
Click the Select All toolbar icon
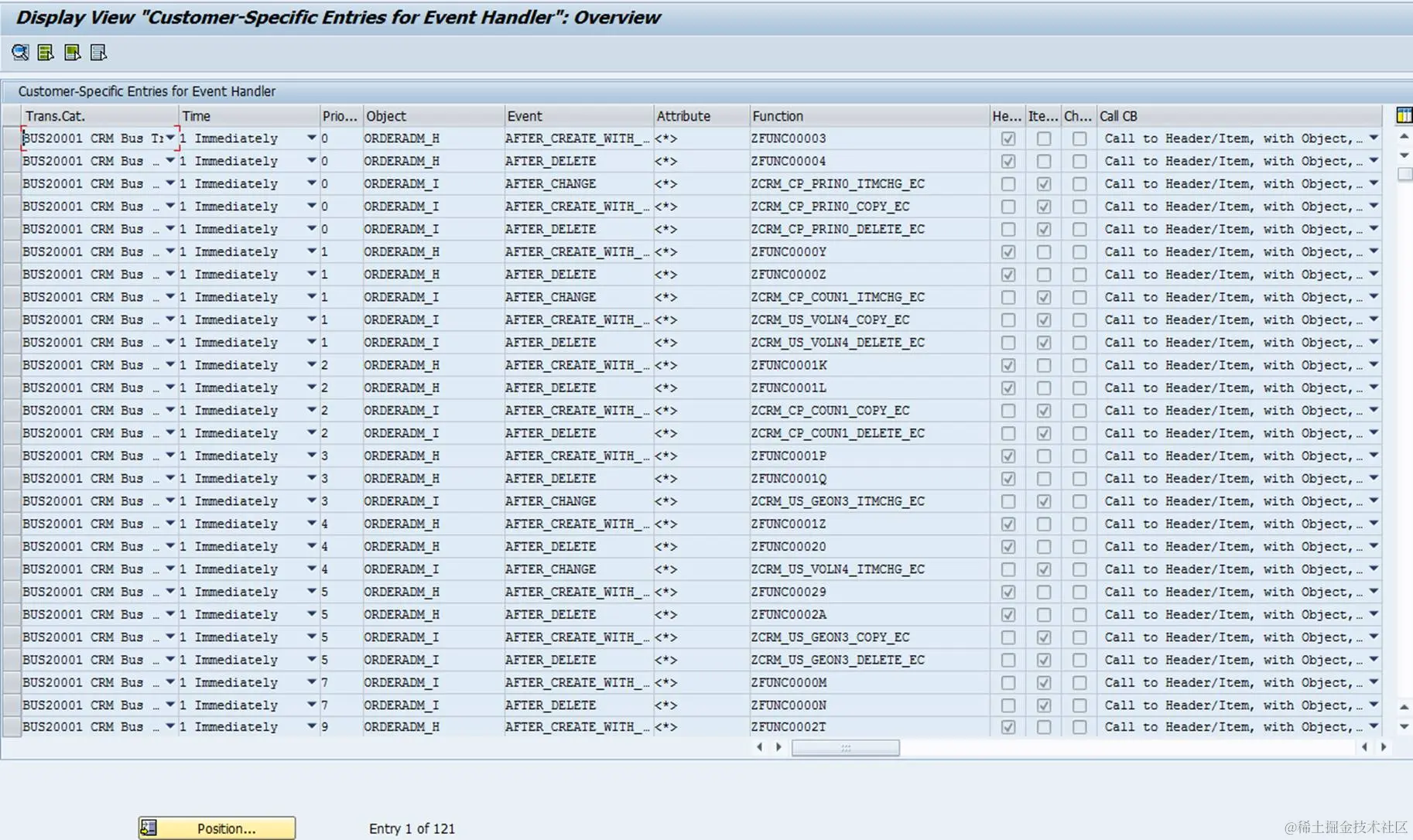point(46,53)
